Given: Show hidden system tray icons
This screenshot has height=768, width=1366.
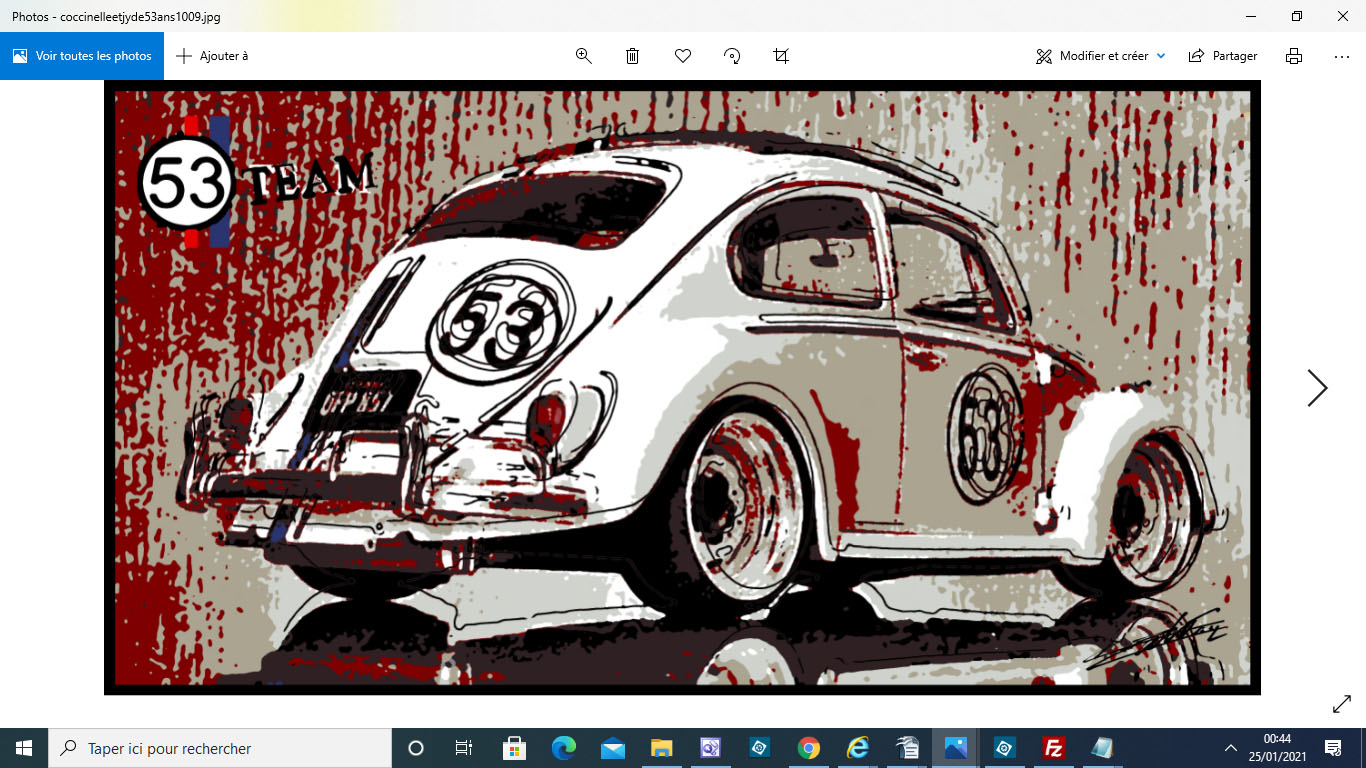Looking at the screenshot, I should (1231, 748).
